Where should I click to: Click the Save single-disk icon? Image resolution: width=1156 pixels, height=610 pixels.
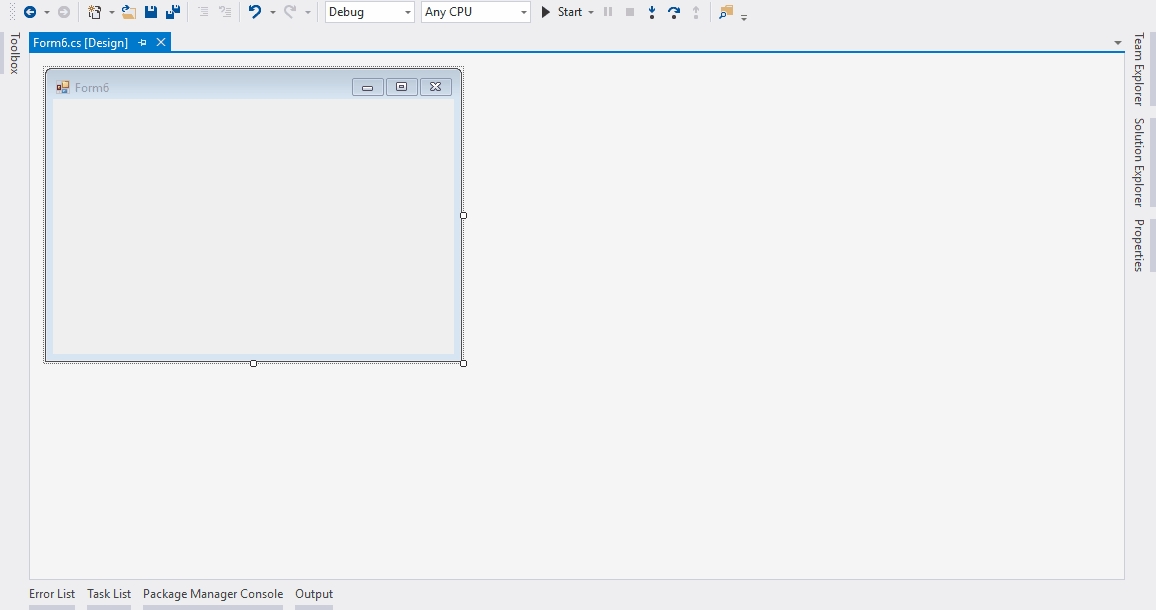tap(151, 12)
